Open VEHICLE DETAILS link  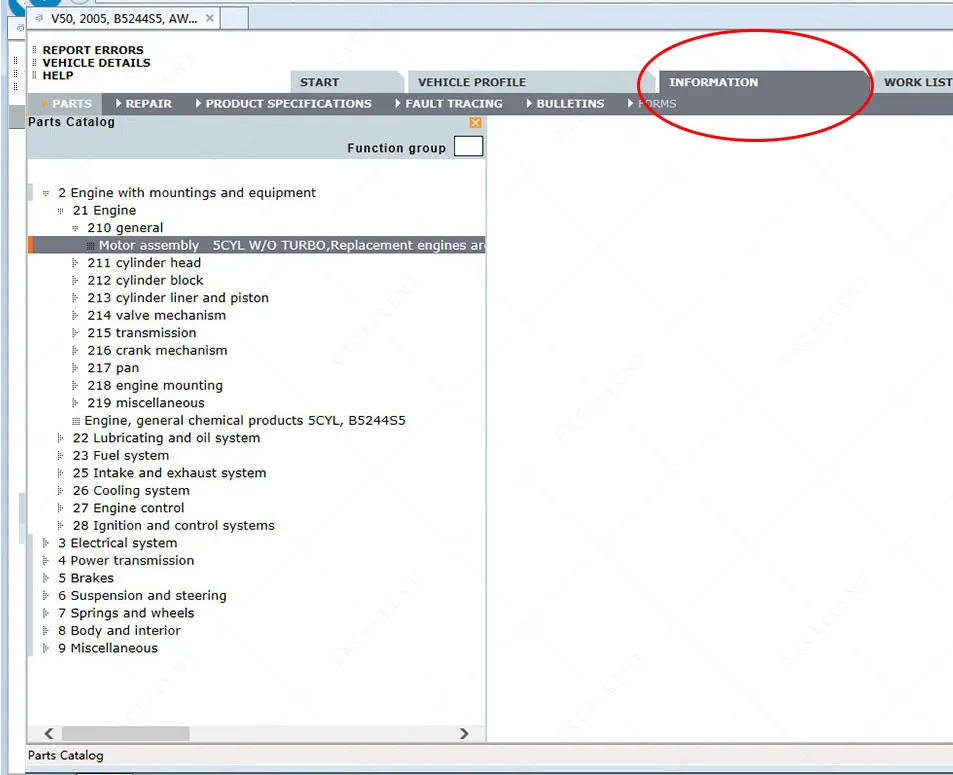(96, 63)
